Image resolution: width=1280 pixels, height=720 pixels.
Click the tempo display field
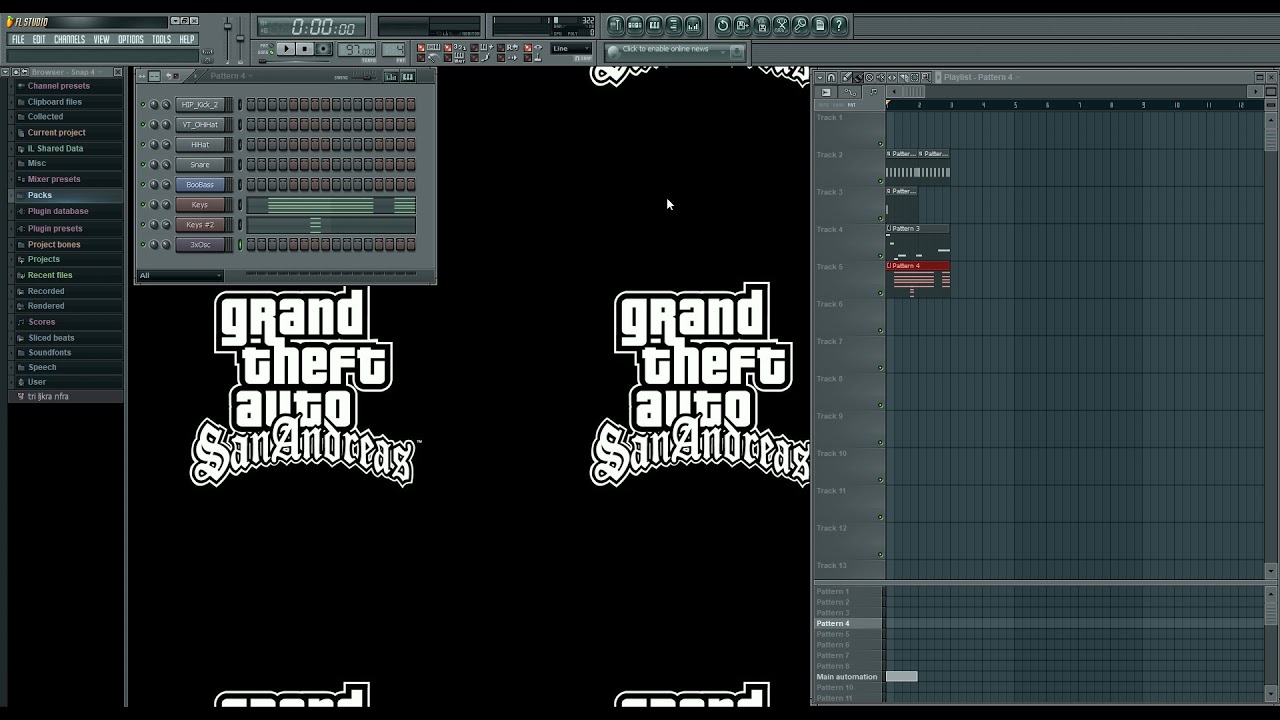(x=356, y=50)
